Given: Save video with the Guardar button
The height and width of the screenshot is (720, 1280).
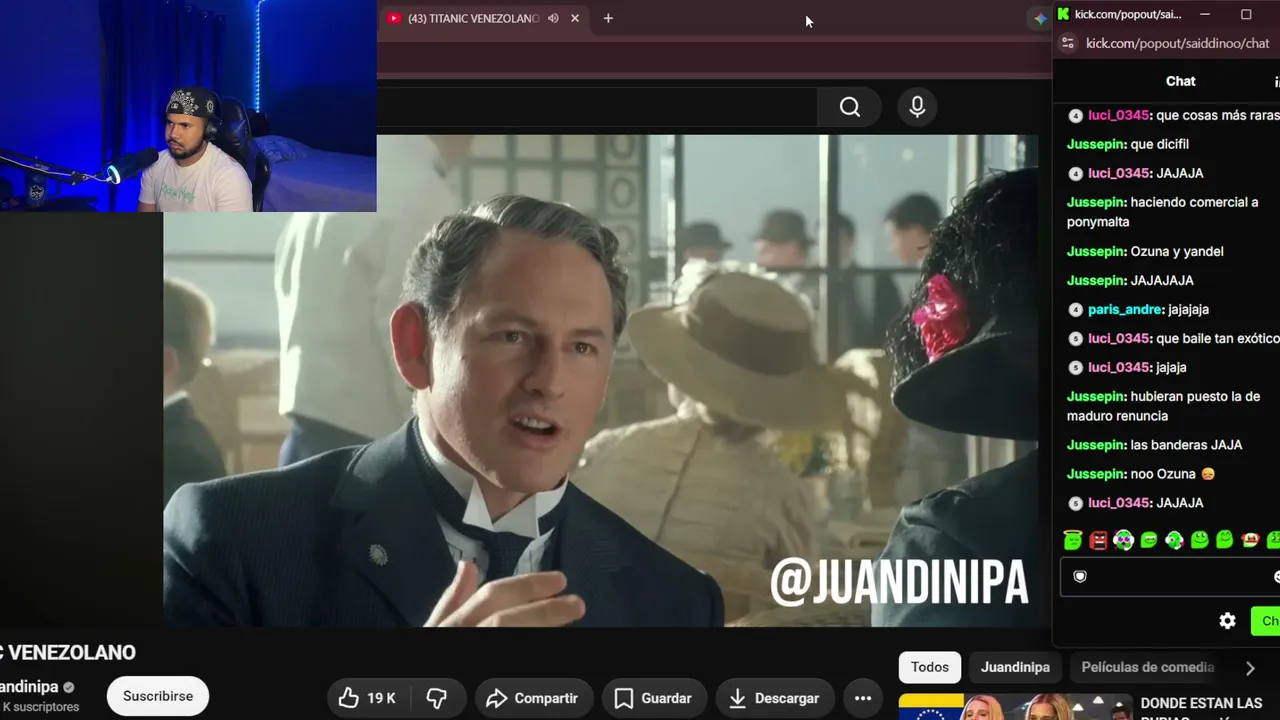Looking at the screenshot, I should tap(652, 698).
